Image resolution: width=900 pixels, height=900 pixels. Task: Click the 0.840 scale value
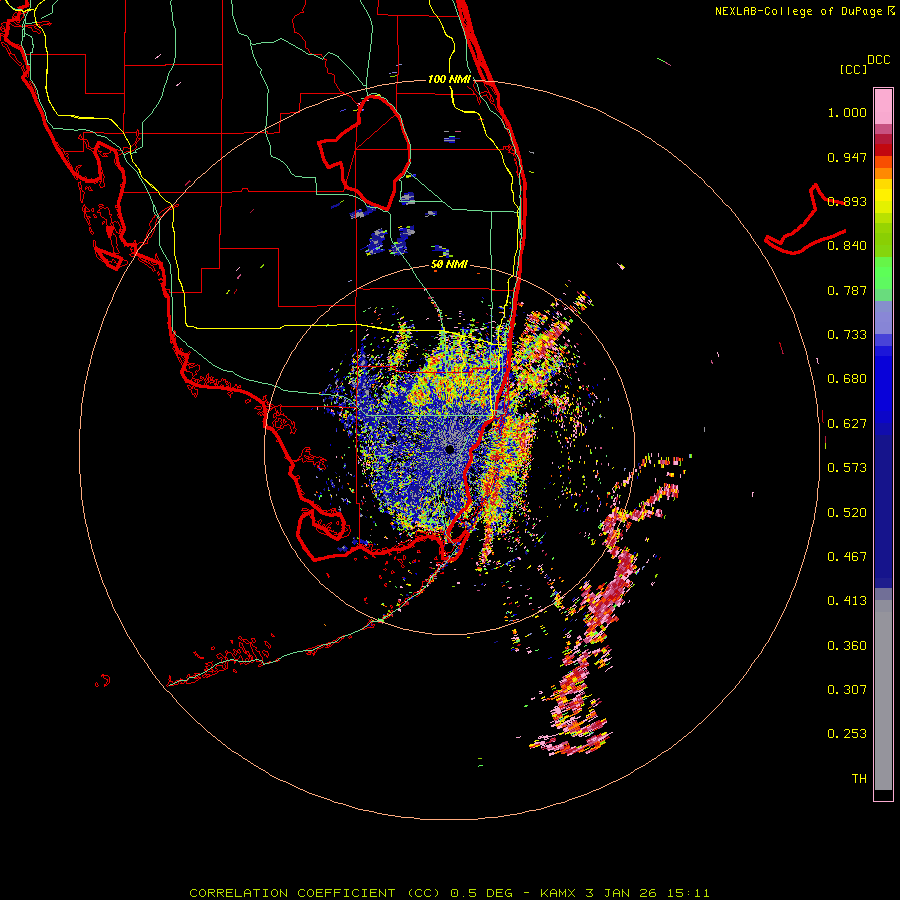click(x=847, y=246)
